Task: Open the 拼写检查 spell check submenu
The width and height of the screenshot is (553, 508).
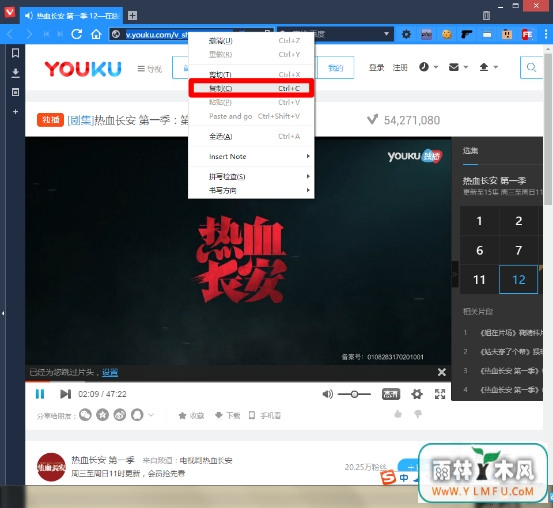Action: point(251,176)
